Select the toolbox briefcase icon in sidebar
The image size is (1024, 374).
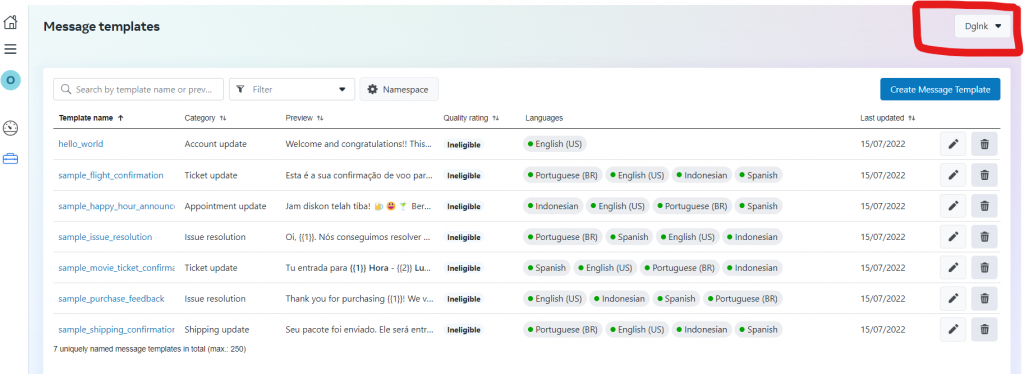[10, 159]
